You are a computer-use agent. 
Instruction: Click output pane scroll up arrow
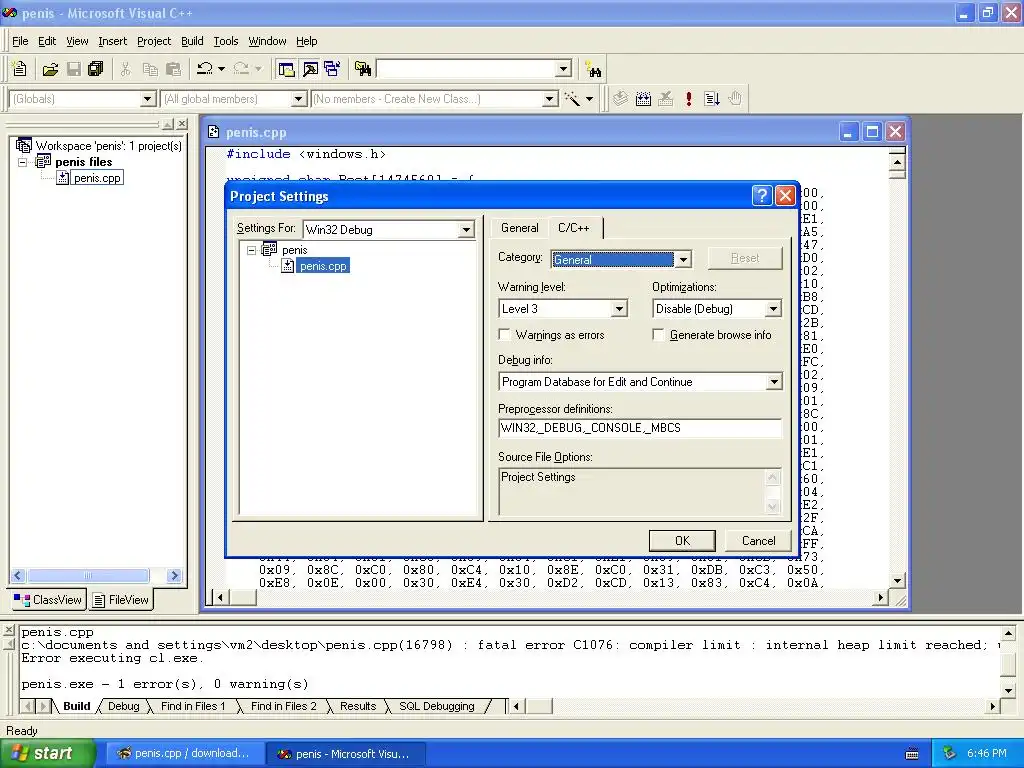coord(1008,633)
